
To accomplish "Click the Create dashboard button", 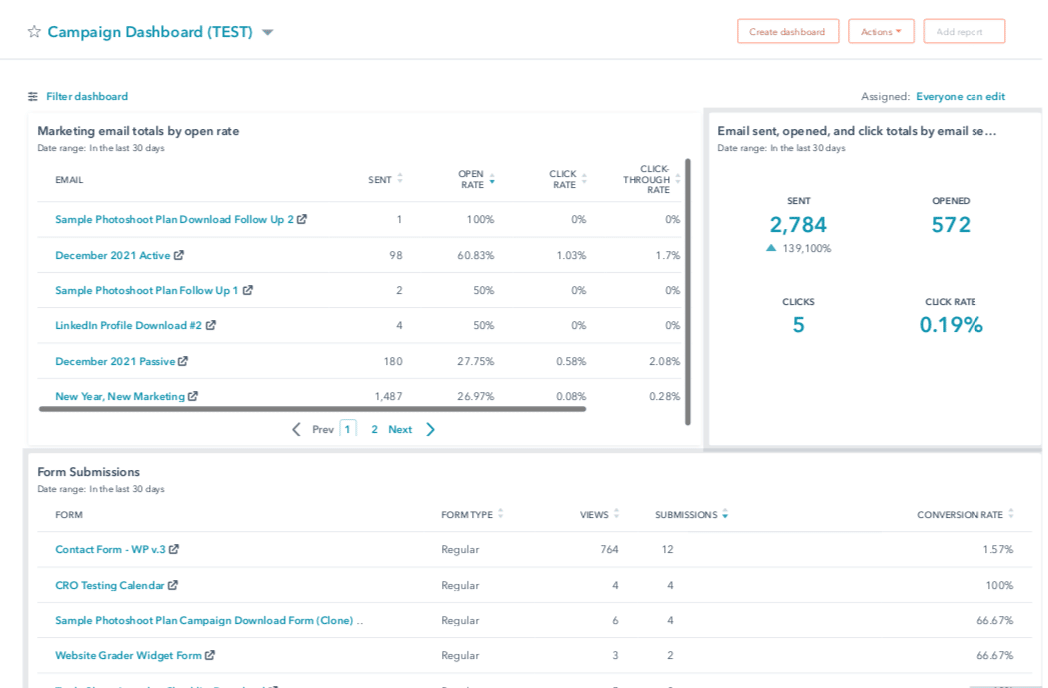I will point(788,31).
